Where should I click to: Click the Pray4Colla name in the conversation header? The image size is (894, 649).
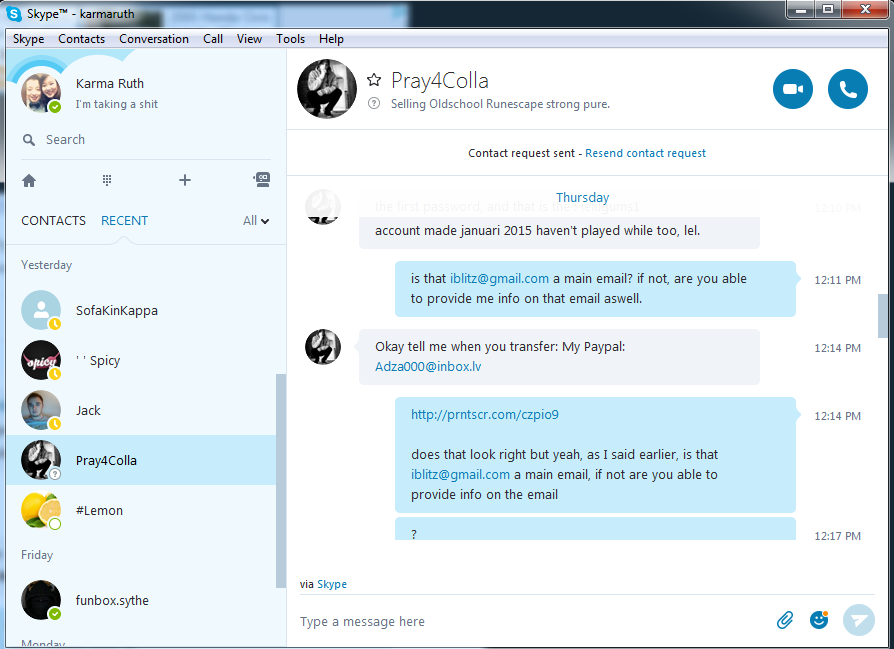tap(440, 80)
